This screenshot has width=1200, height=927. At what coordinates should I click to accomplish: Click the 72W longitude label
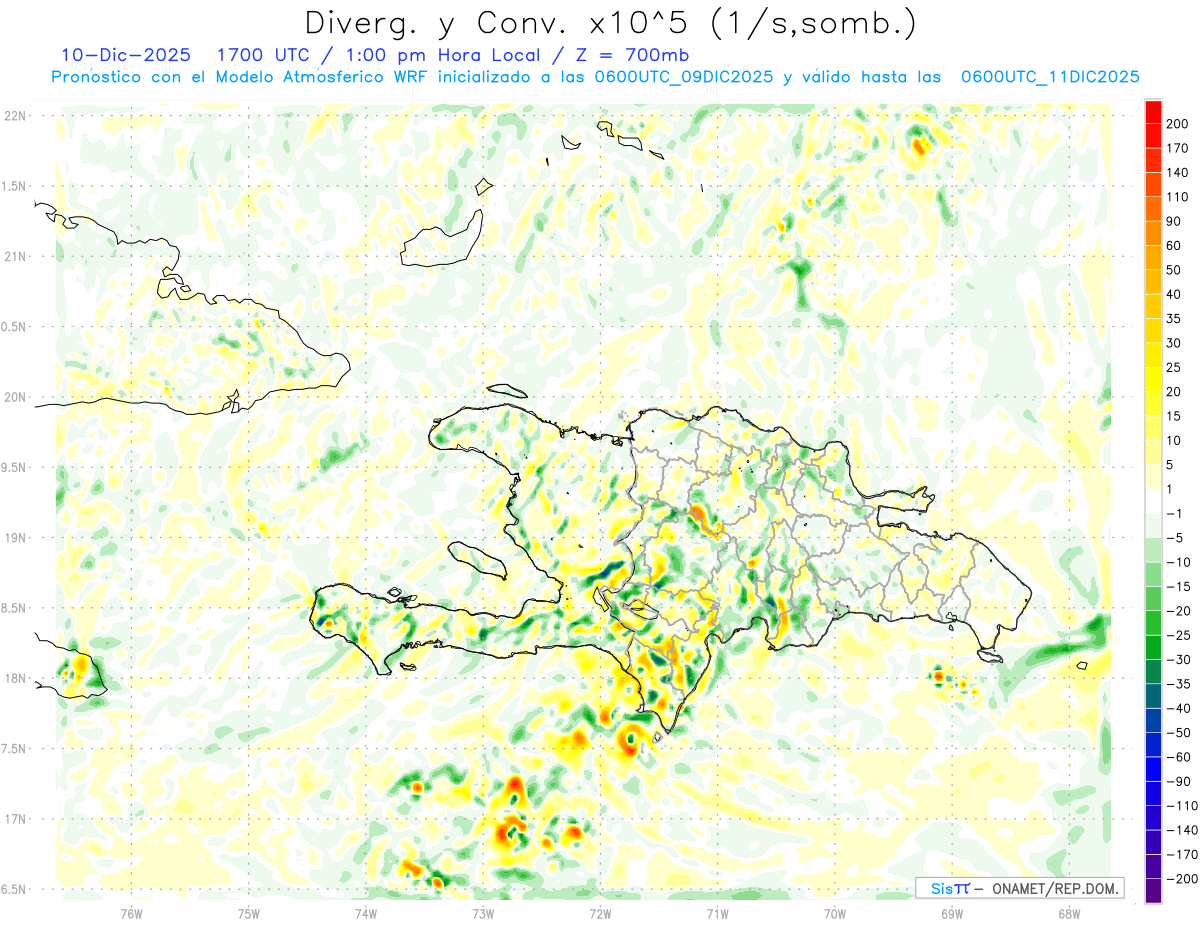(x=600, y=913)
